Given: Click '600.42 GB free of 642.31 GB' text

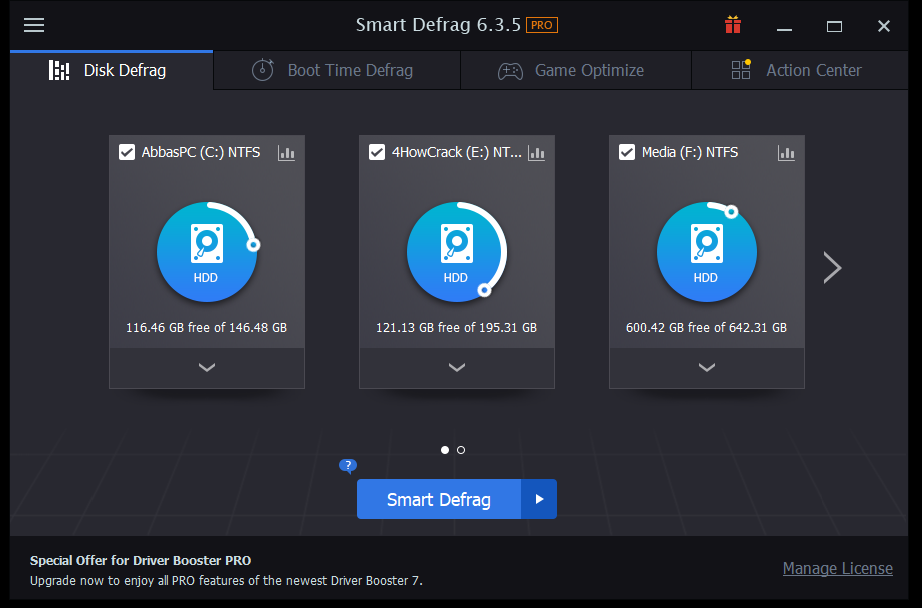Looking at the screenshot, I should [x=706, y=328].
